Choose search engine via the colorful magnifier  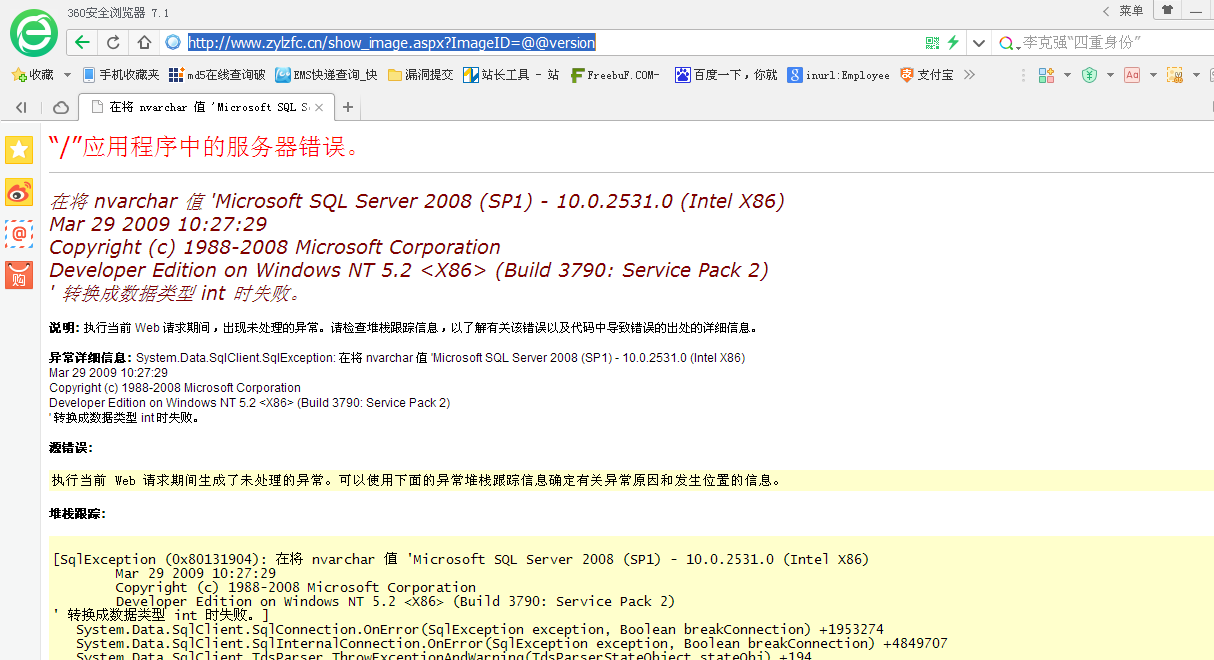[x=1007, y=43]
